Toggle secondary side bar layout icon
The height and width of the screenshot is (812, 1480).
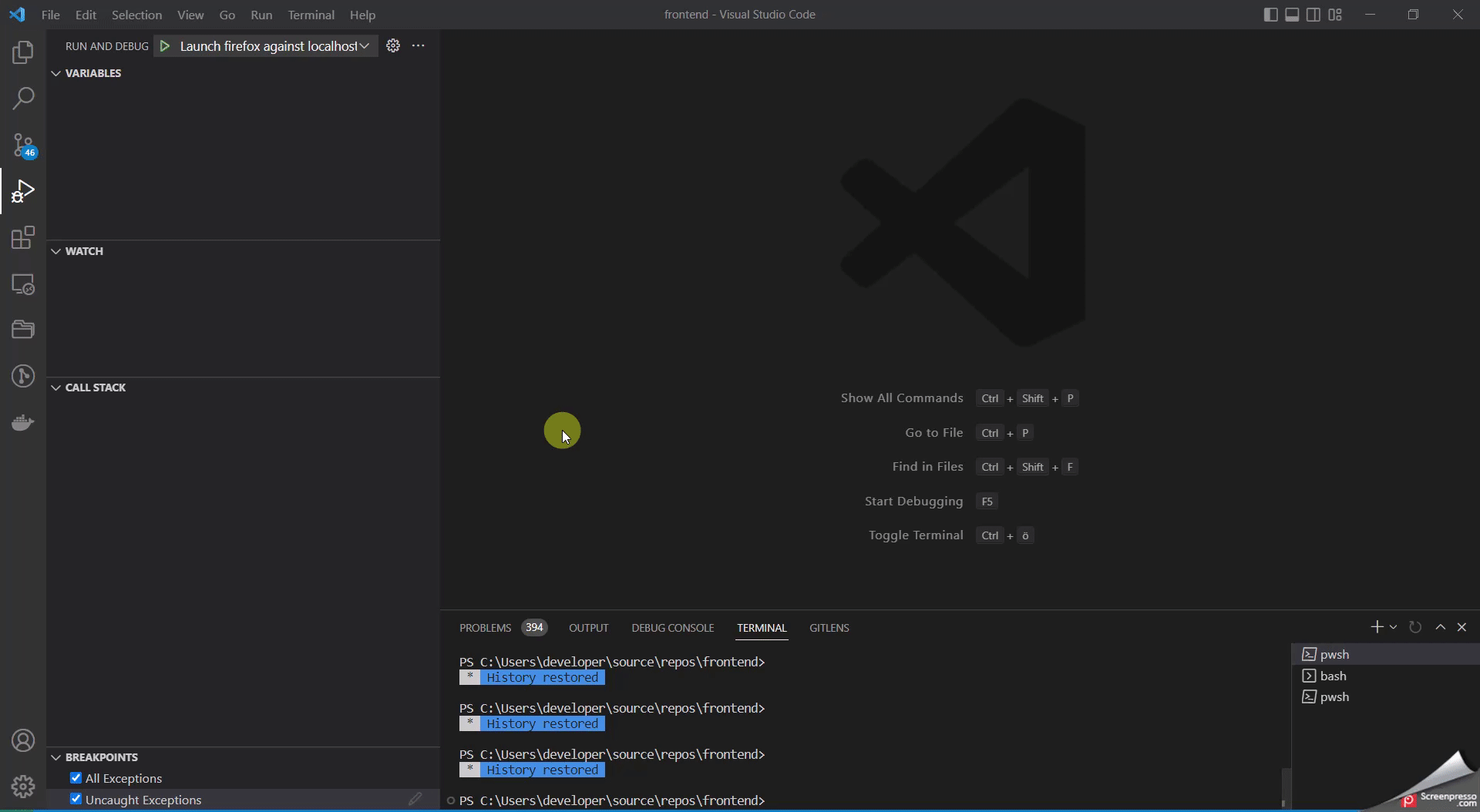1313,15
